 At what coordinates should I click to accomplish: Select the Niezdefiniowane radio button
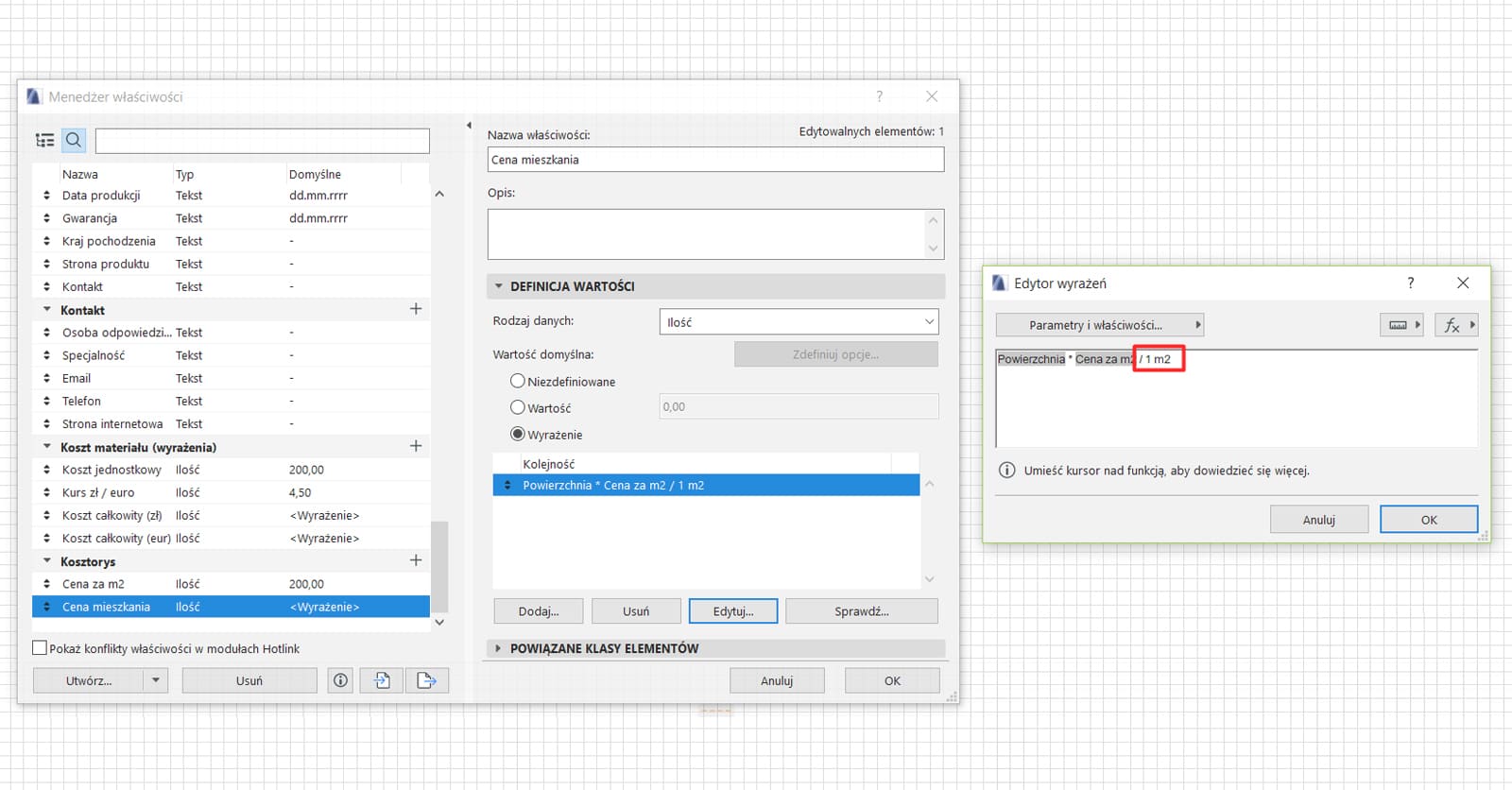(x=517, y=381)
